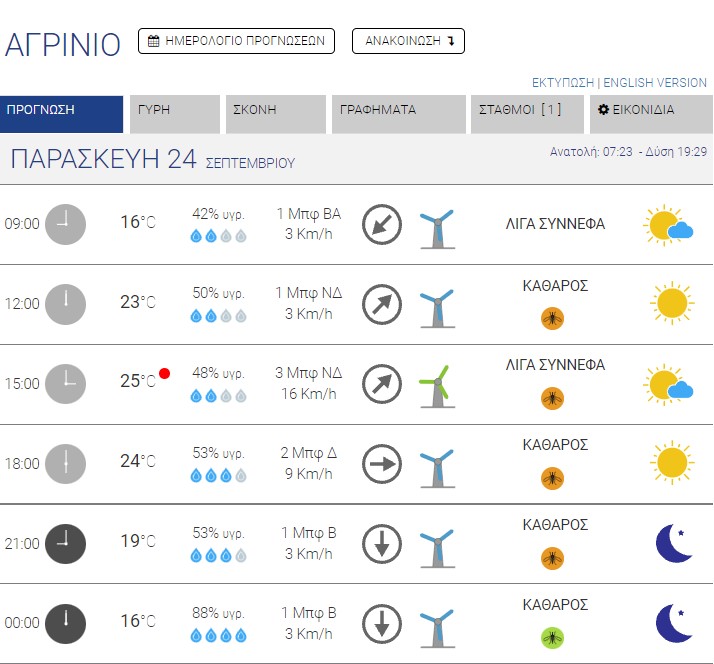Click the 09:00 partly cloudy weather icon

669,226
